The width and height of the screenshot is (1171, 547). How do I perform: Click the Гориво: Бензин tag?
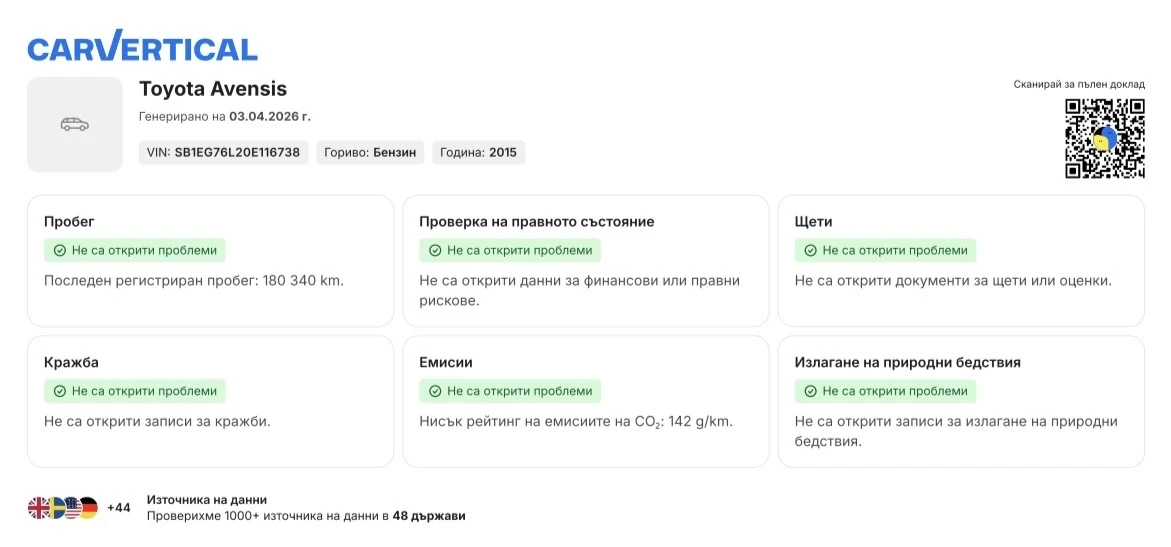(x=370, y=152)
